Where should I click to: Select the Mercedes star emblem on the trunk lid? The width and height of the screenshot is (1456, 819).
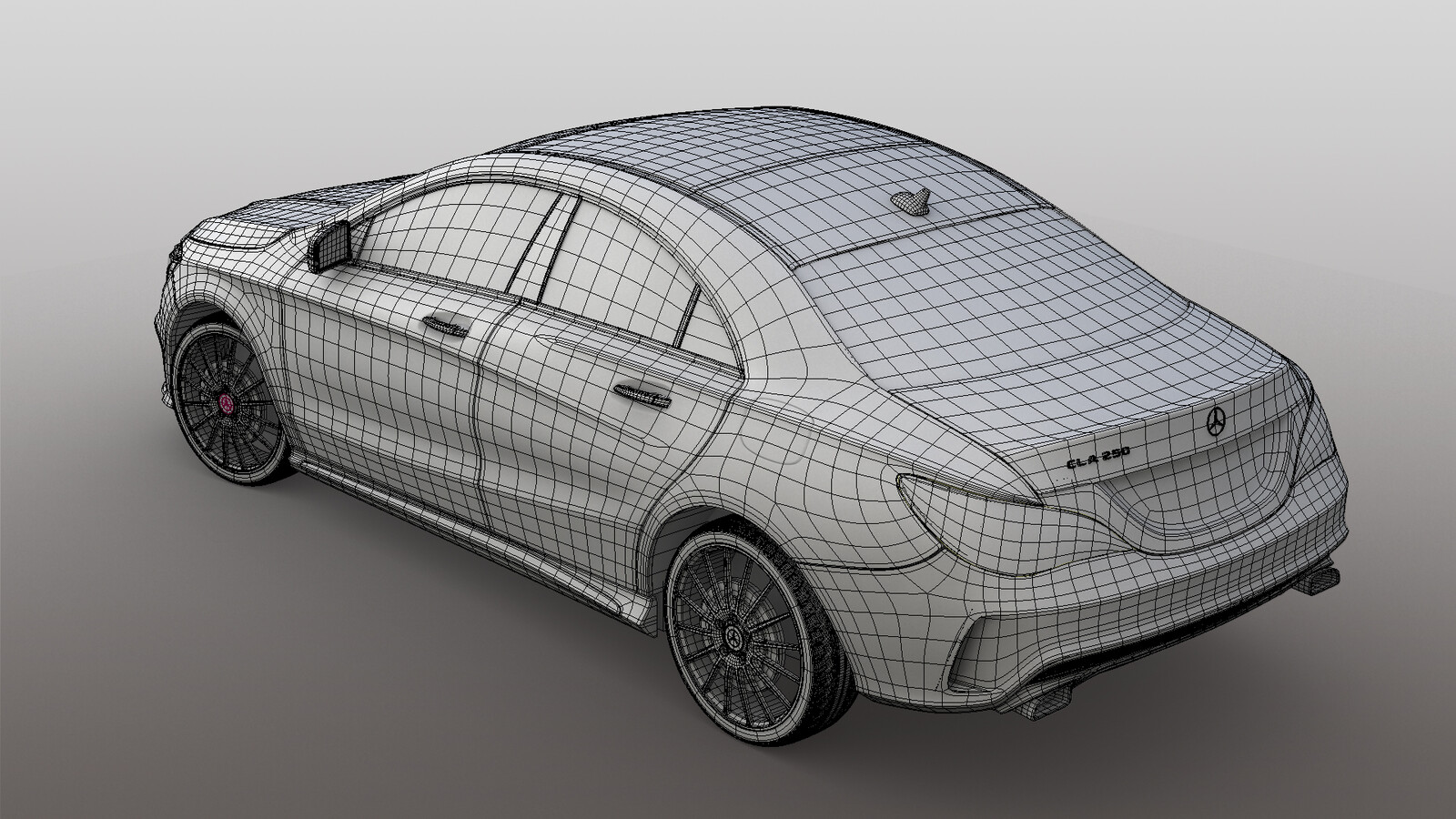[x=1214, y=420]
